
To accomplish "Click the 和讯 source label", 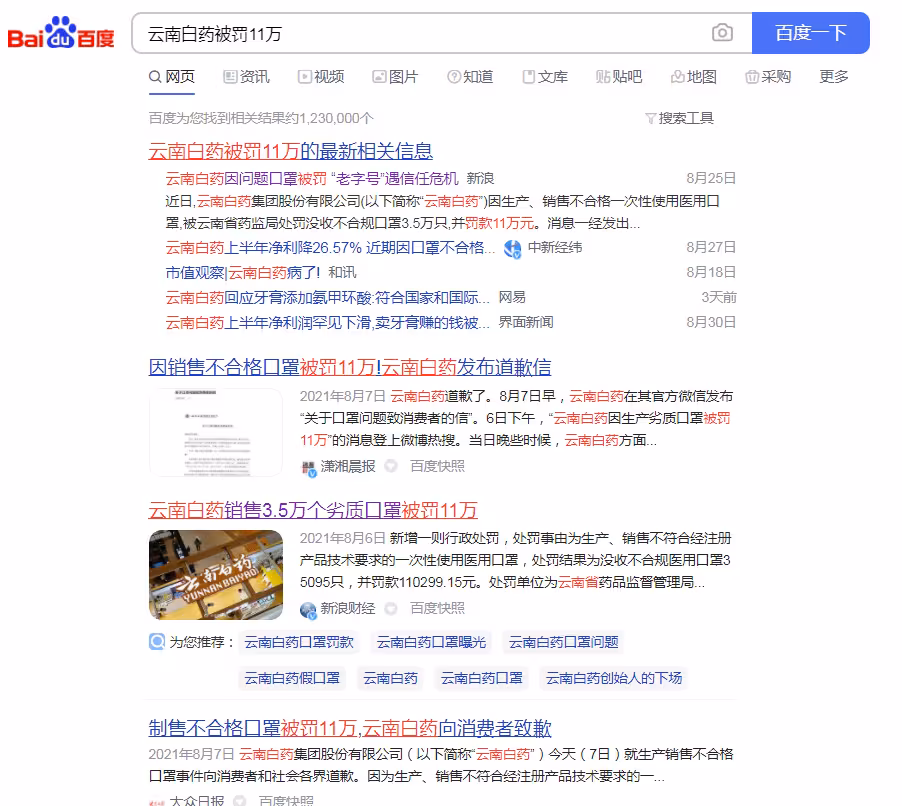I will click(x=342, y=272).
